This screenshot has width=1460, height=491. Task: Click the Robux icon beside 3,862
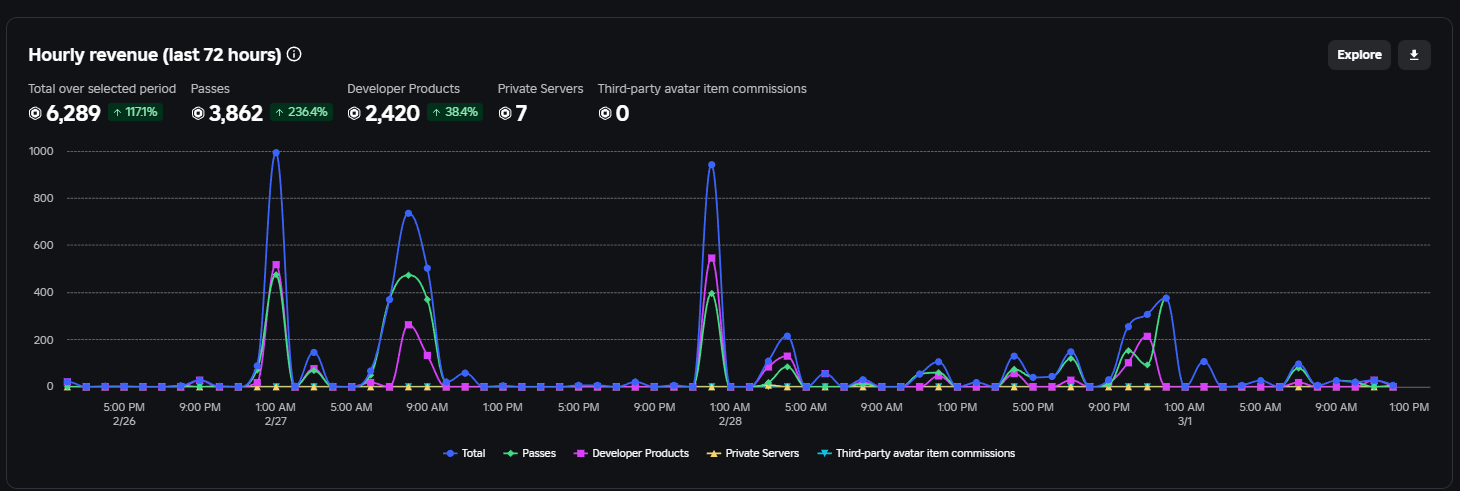click(198, 113)
